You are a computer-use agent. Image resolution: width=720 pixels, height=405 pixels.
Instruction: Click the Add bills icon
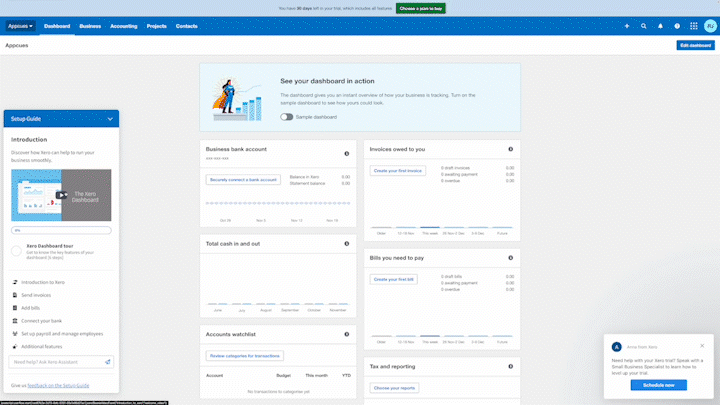tap(15, 308)
